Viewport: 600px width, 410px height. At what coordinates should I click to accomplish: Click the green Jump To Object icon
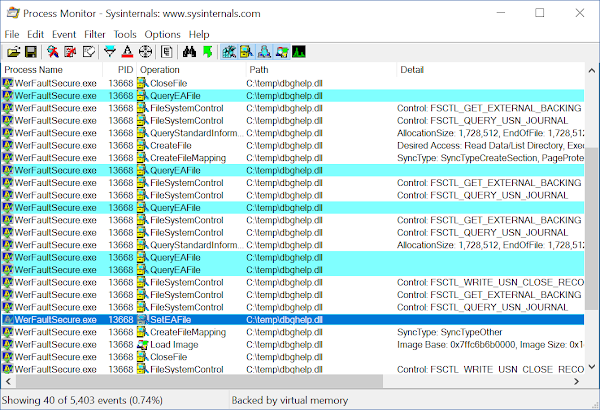pyautogui.click(x=206, y=51)
